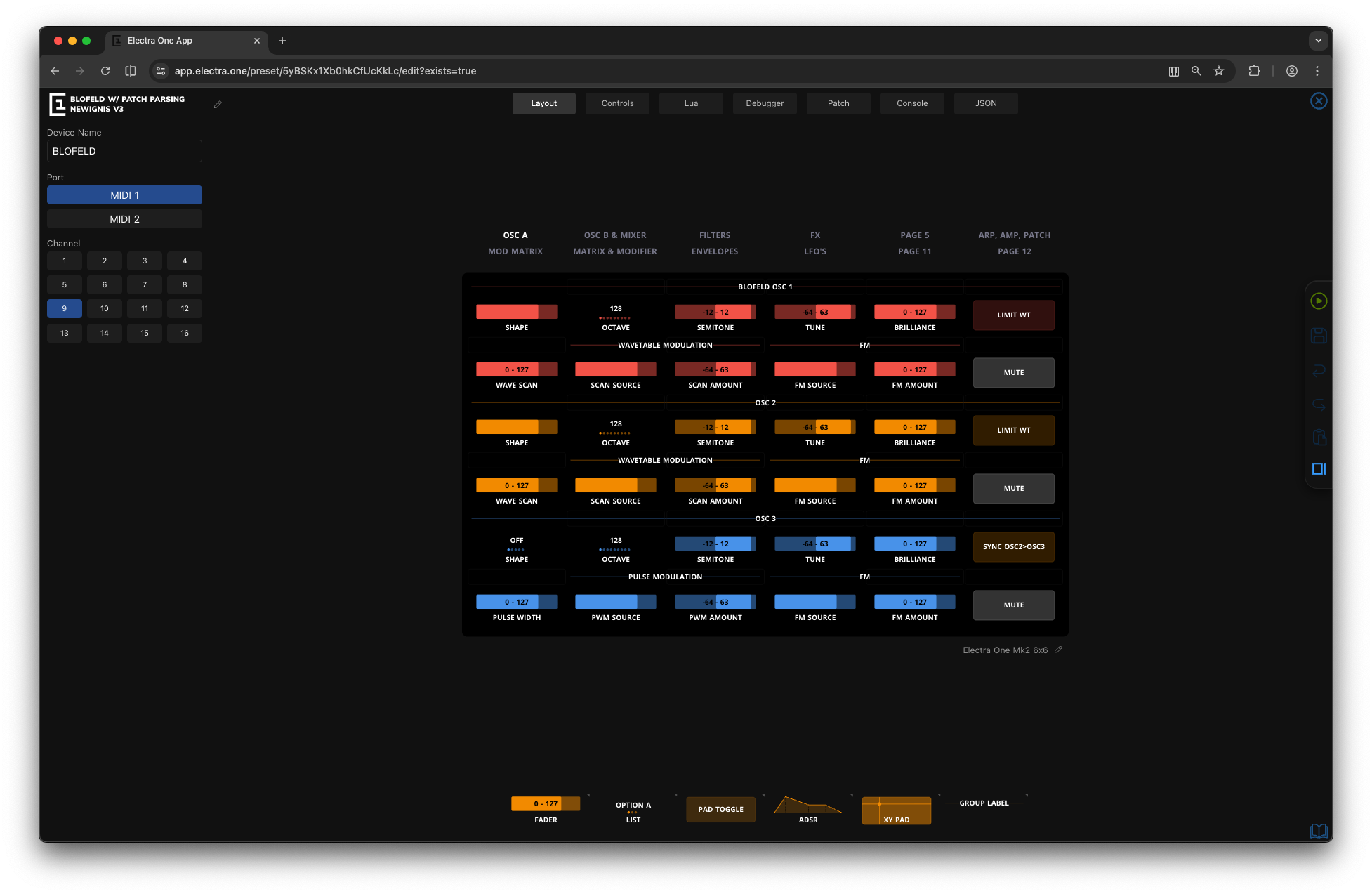
Task: Toggle the side panel icon
Action: point(1319,469)
